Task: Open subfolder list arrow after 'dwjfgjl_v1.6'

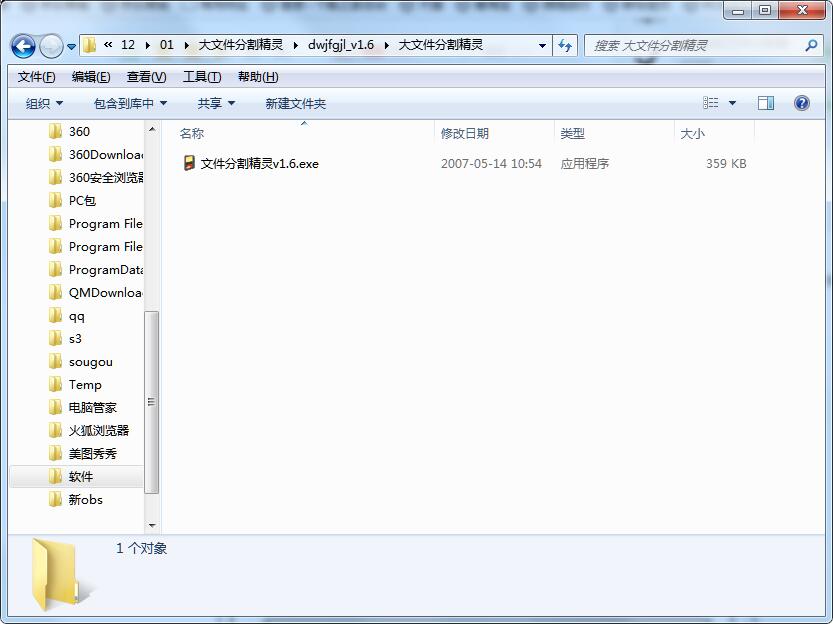Action: tap(386, 46)
